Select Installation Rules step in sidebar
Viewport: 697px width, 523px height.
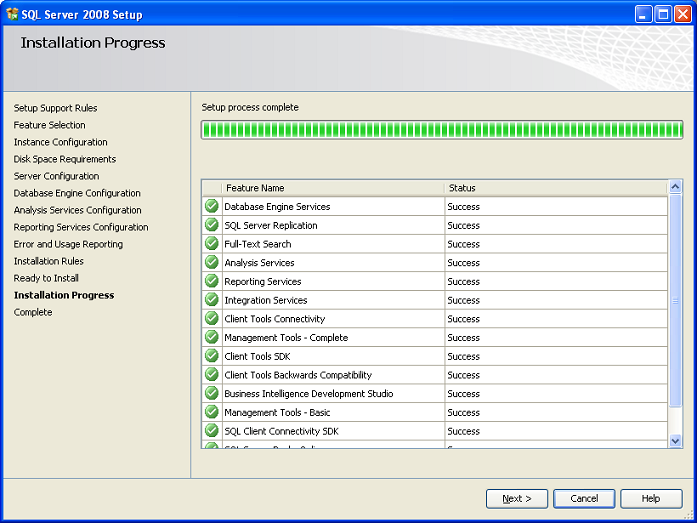(48, 261)
